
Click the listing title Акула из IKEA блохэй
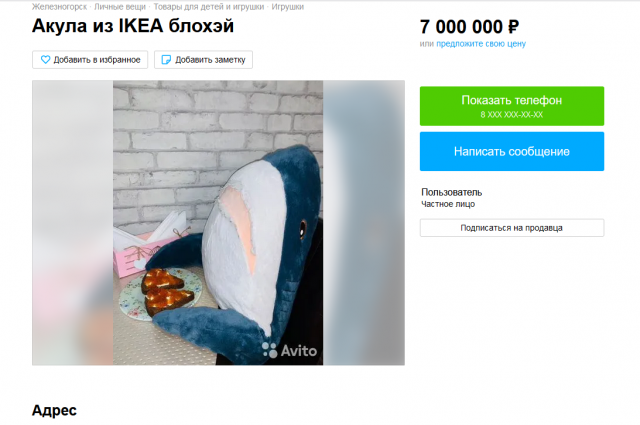[133, 26]
